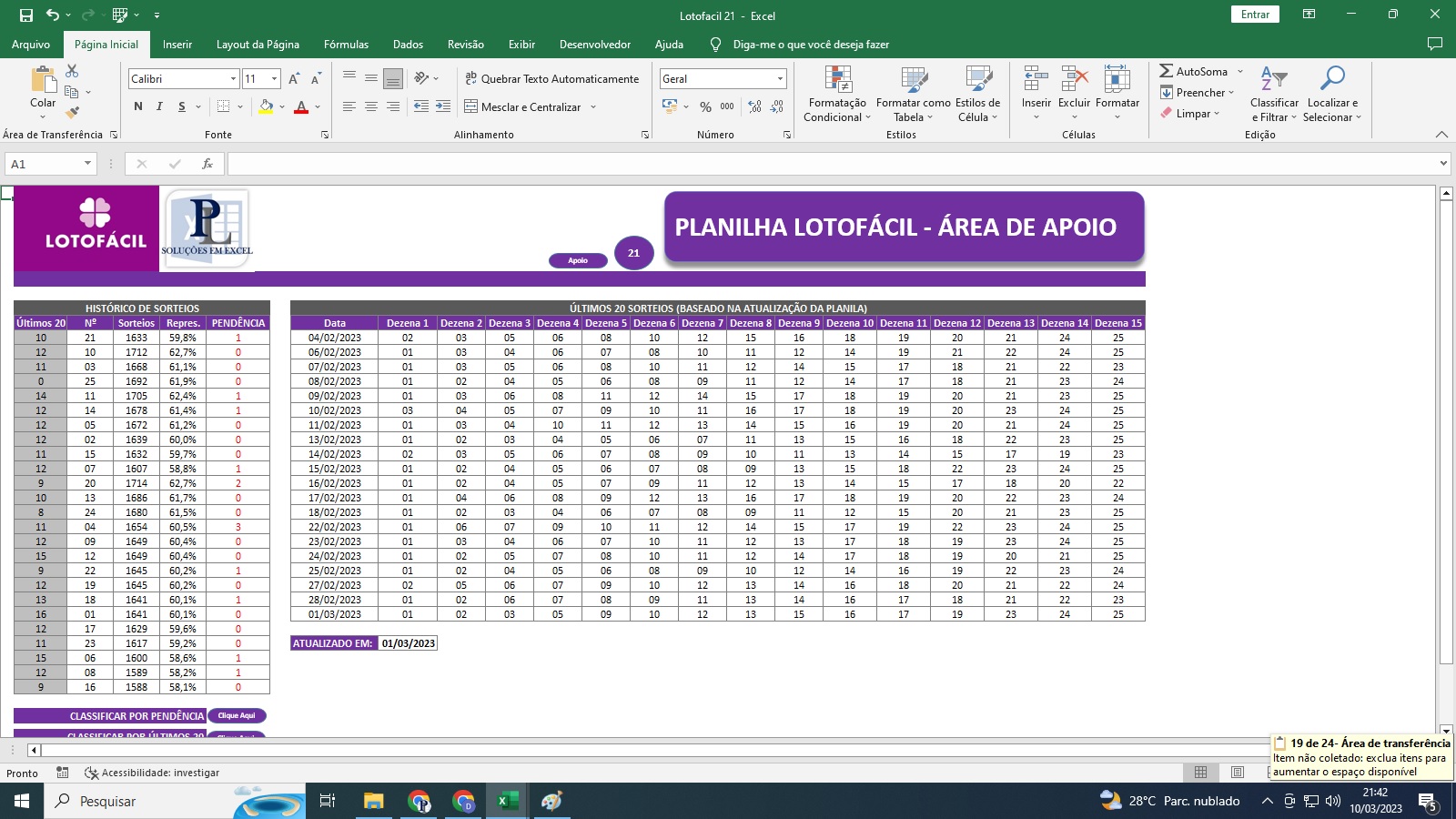Align text center horizontally
The height and width of the screenshot is (819, 1456).
tap(371, 106)
